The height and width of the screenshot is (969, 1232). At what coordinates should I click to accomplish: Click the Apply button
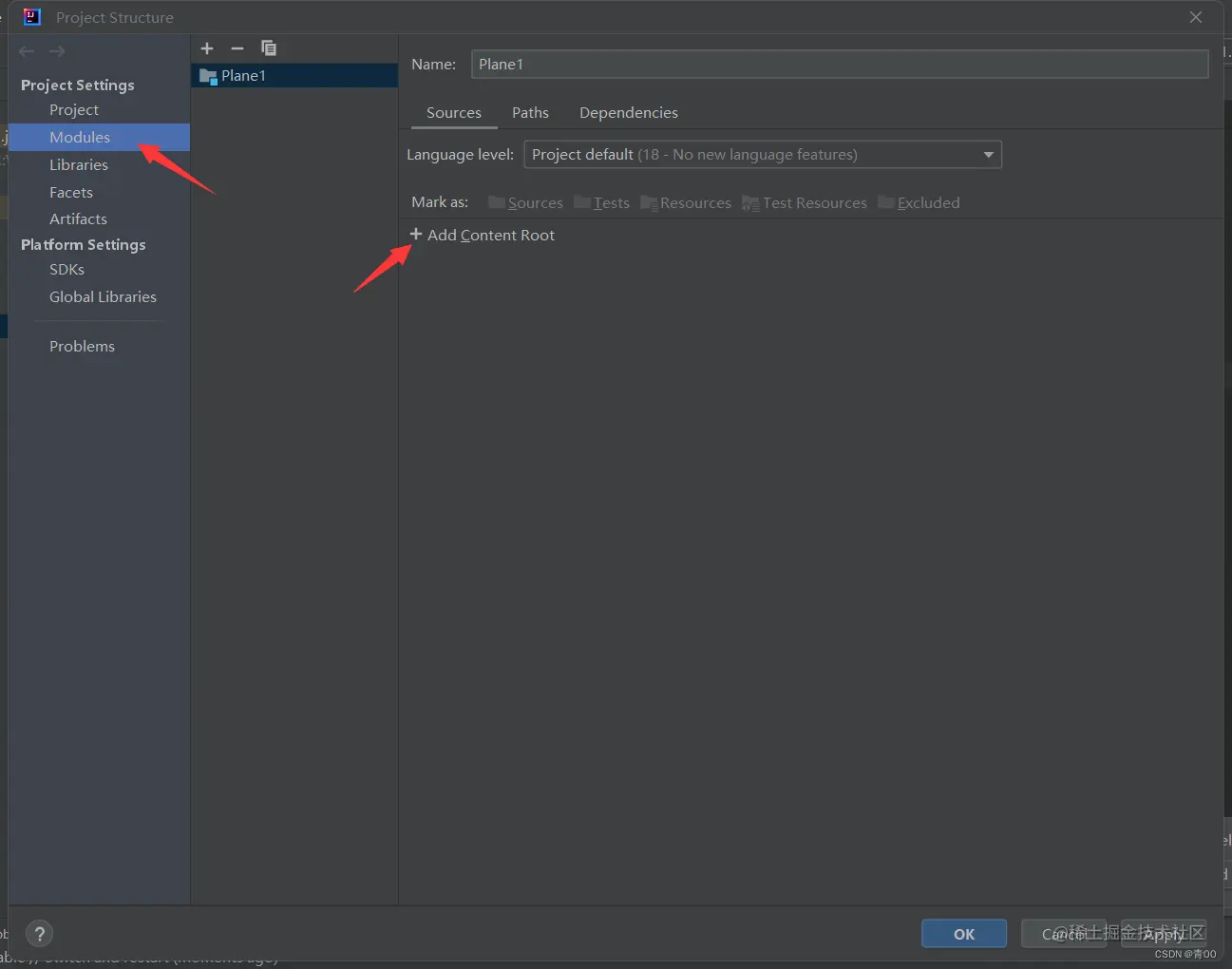pyautogui.click(x=1164, y=934)
